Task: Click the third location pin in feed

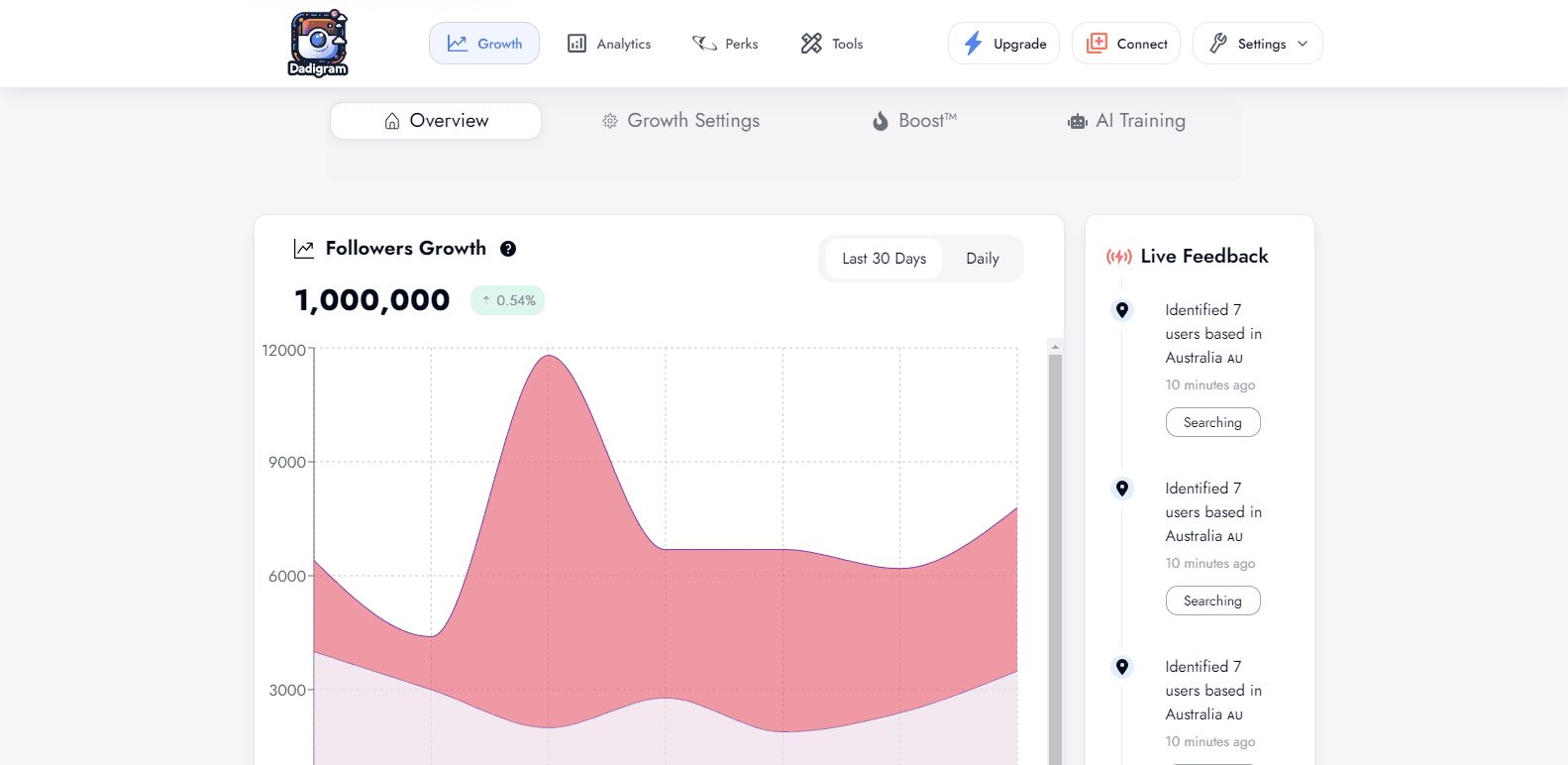Action: point(1122,667)
